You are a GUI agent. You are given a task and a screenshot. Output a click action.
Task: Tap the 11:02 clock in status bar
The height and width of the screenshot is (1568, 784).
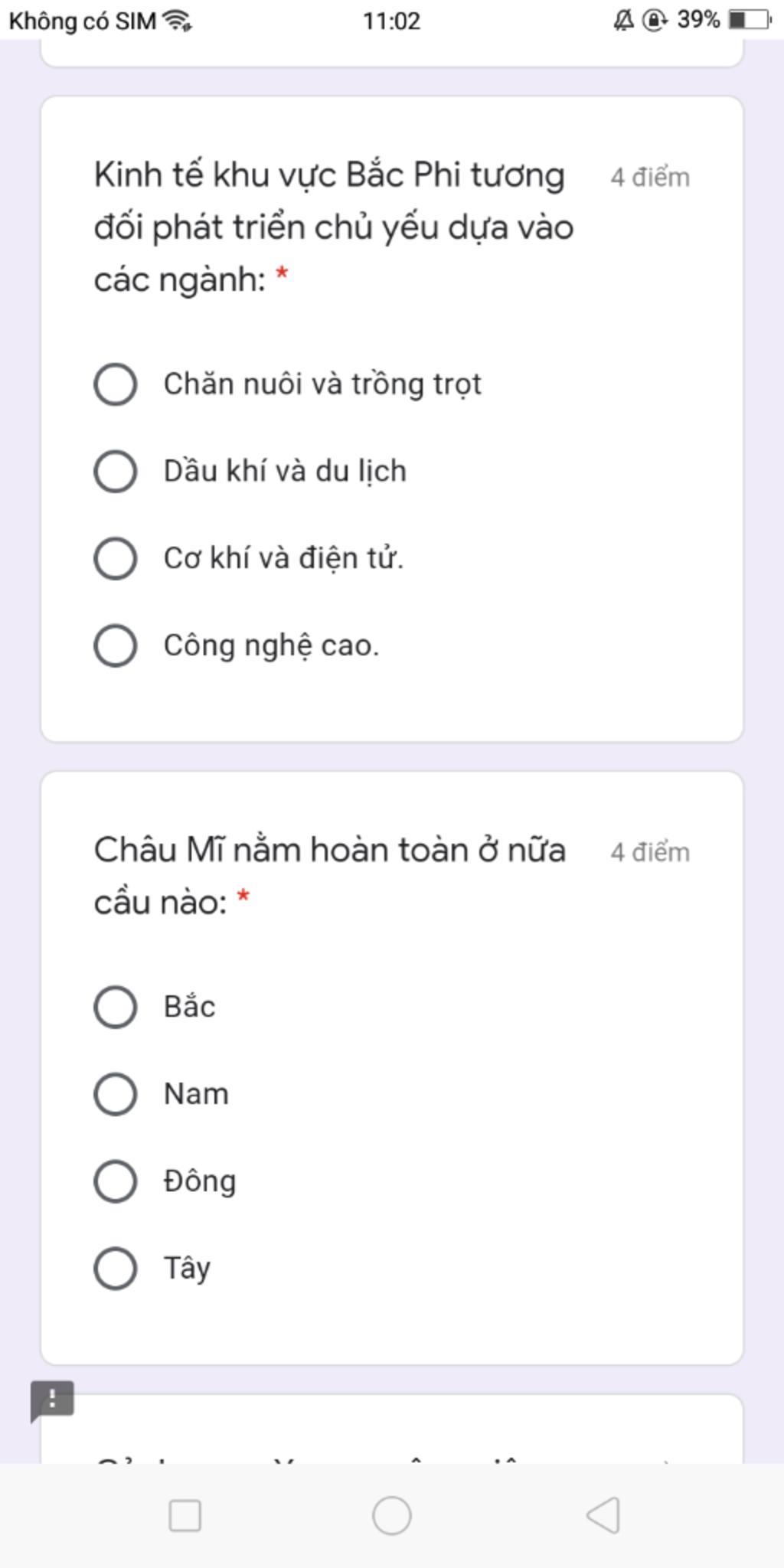click(392, 21)
